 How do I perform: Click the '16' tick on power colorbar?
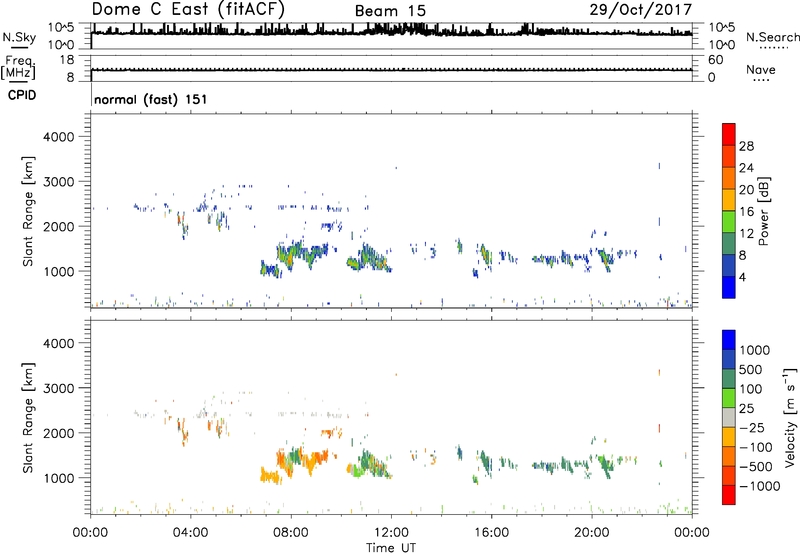[746, 212]
